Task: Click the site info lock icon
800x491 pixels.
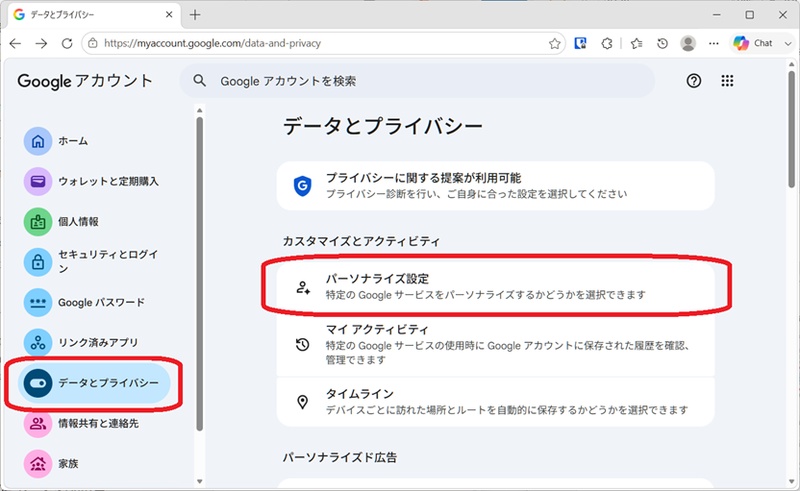Action: tap(93, 43)
